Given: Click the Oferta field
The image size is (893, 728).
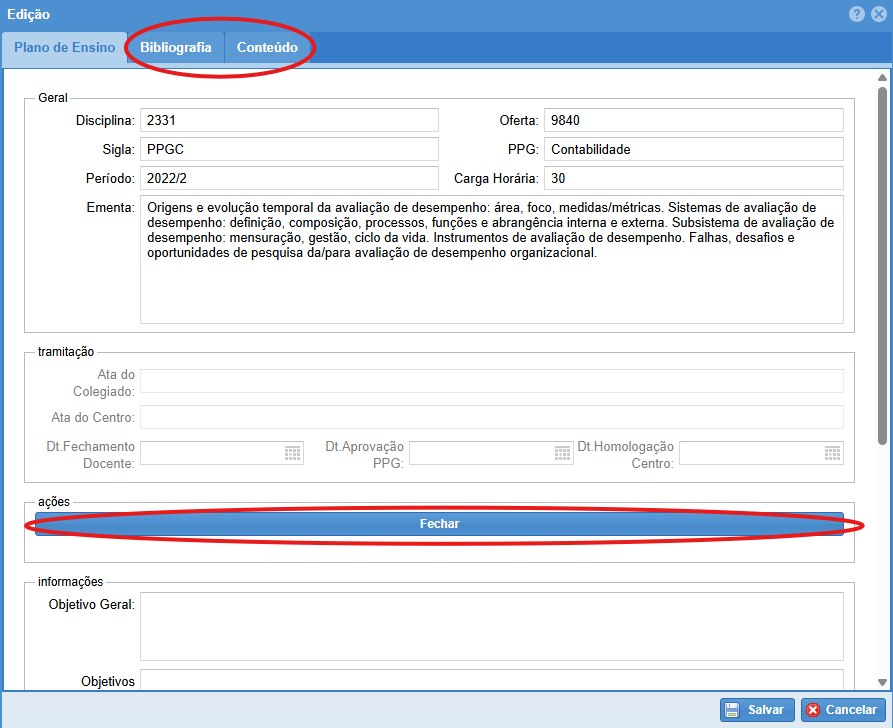Looking at the screenshot, I should (x=693, y=120).
